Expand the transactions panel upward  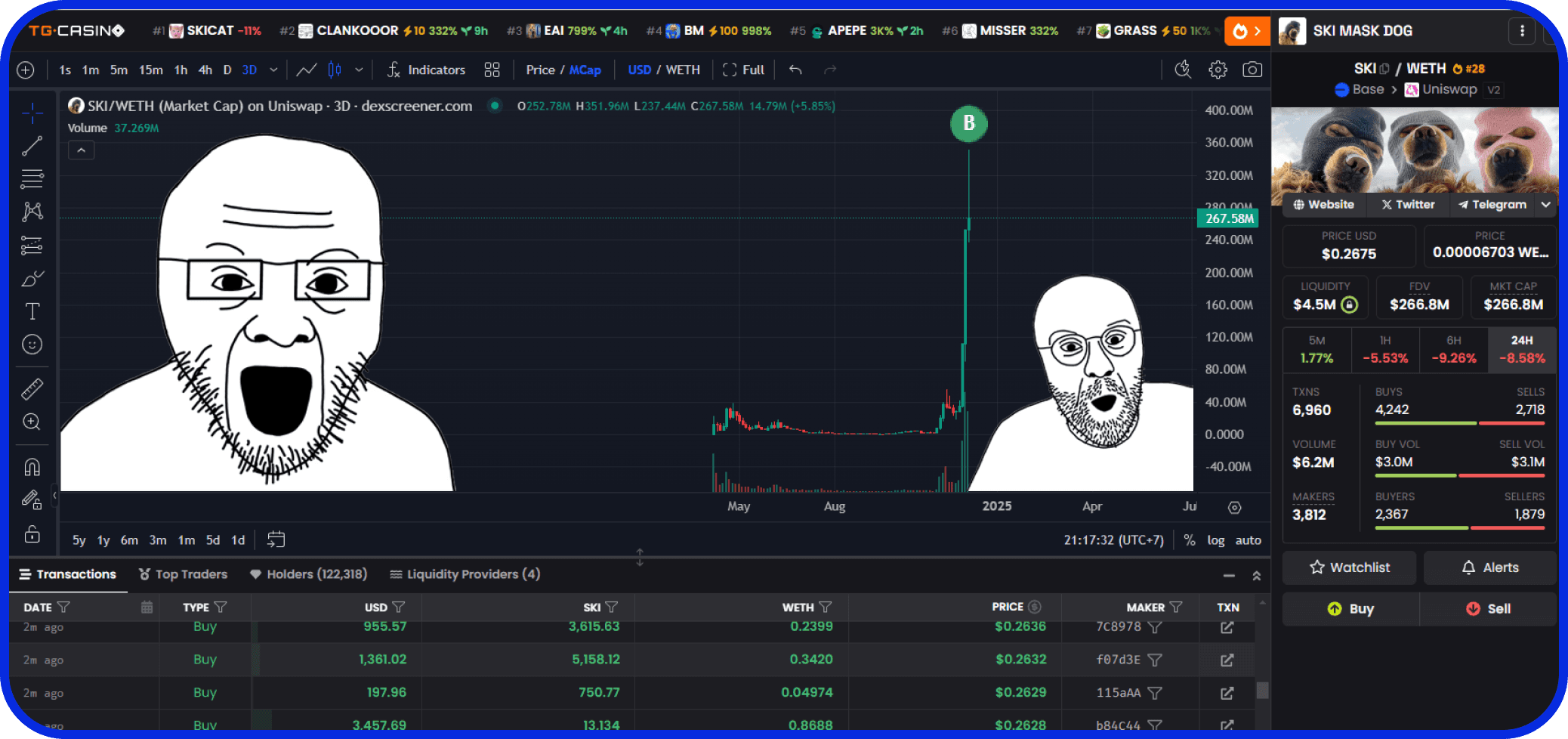pyautogui.click(x=1257, y=576)
